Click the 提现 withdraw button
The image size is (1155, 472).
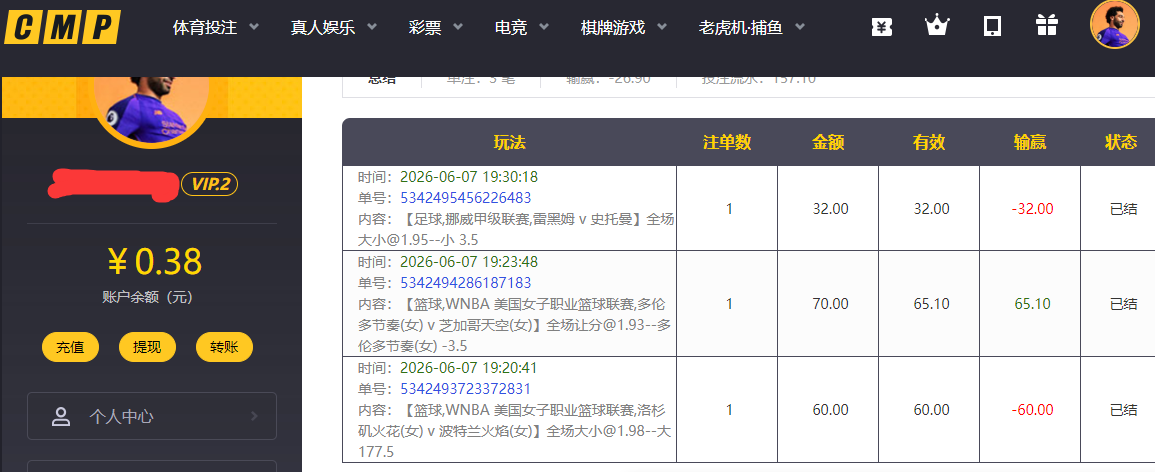click(x=147, y=348)
